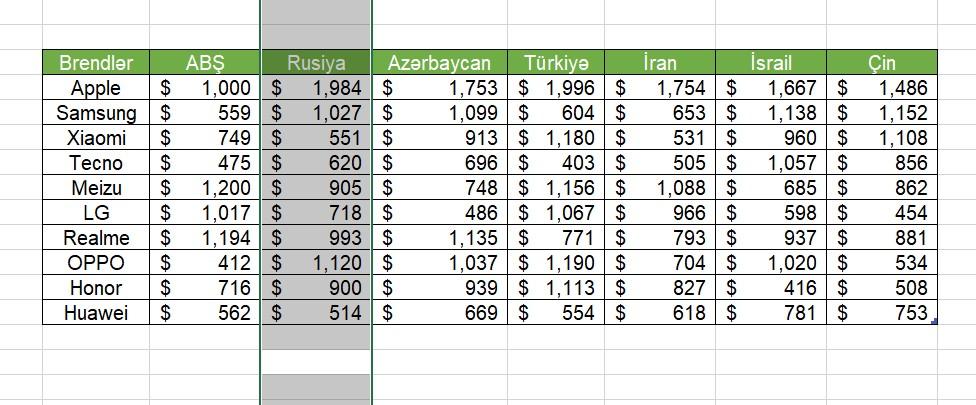Click the cell showing 1,057
Viewport: 976px width, 405px height.
point(771,162)
